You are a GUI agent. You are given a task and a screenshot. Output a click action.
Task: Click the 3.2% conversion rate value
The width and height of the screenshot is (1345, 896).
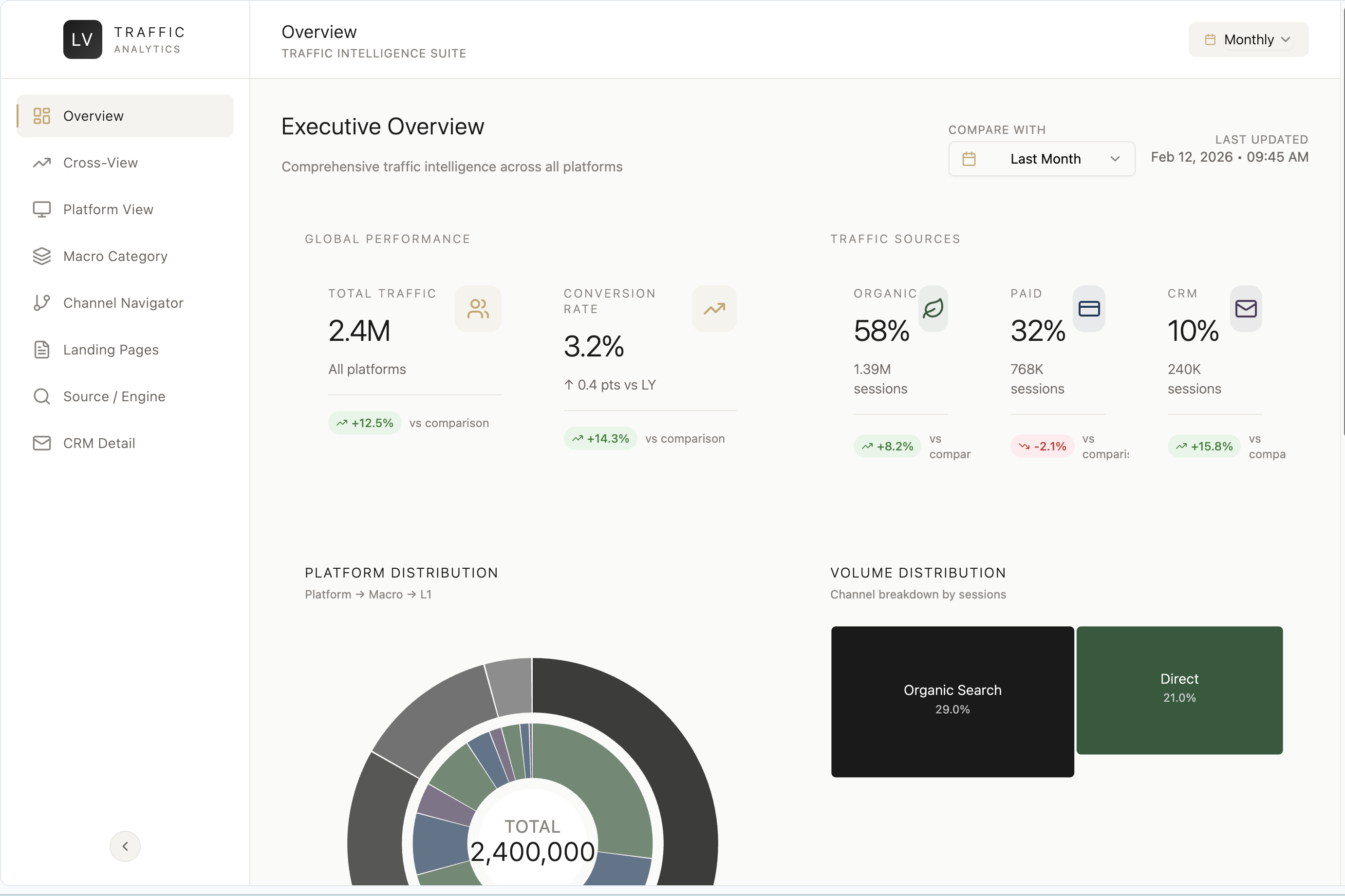pyautogui.click(x=594, y=346)
